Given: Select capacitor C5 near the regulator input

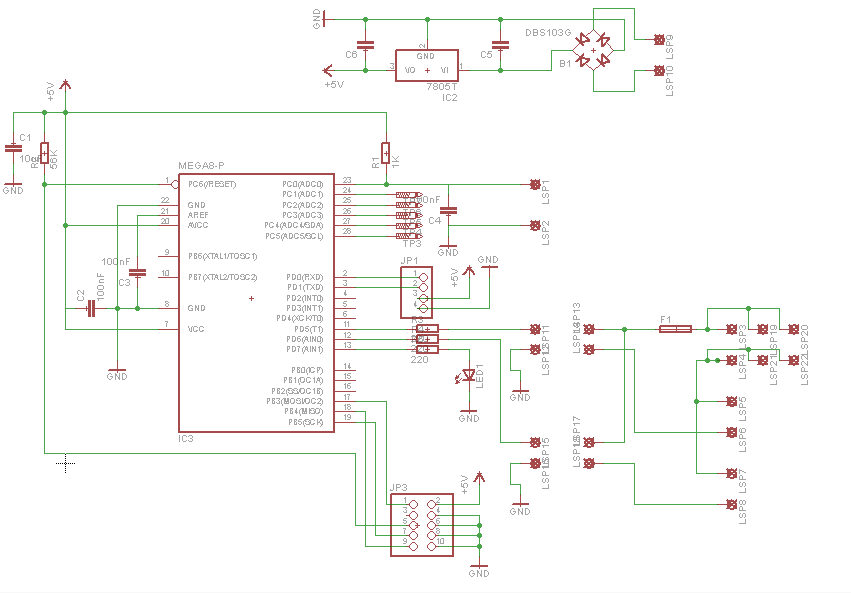Looking at the screenshot, I should click(500, 45).
